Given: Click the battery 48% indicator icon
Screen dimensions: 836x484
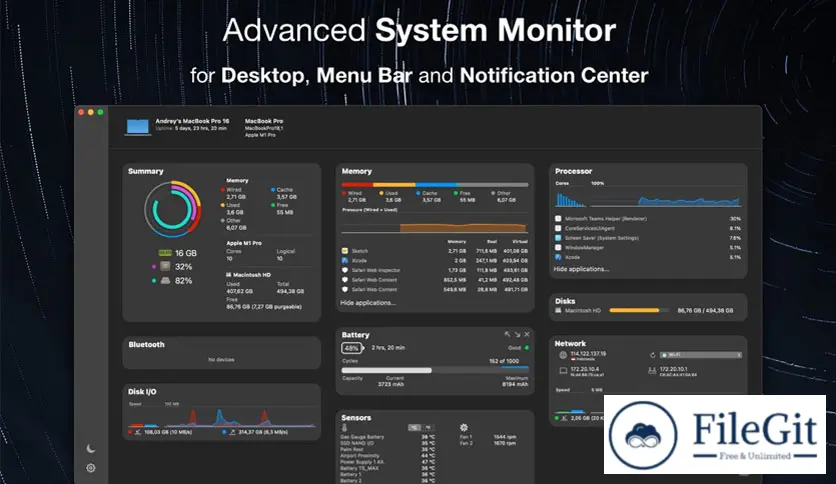Looking at the screenshot, I should [352, 348].
